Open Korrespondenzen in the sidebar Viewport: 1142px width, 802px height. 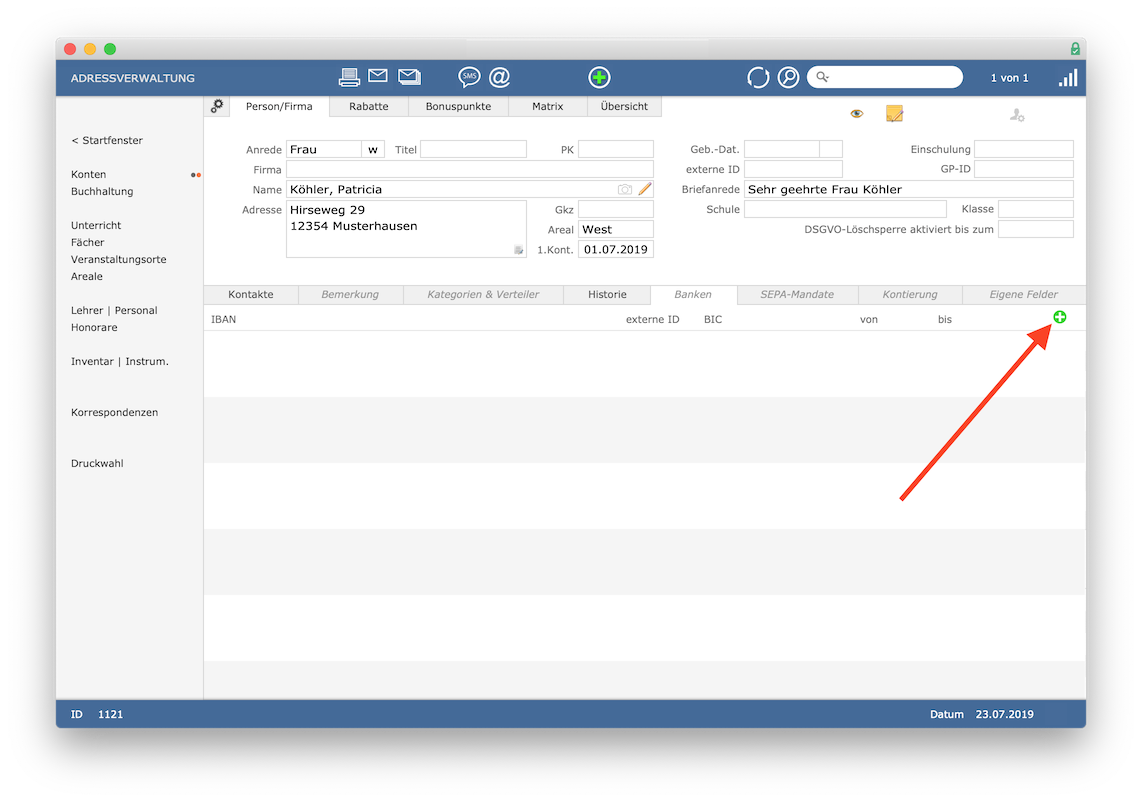(114, 412)
